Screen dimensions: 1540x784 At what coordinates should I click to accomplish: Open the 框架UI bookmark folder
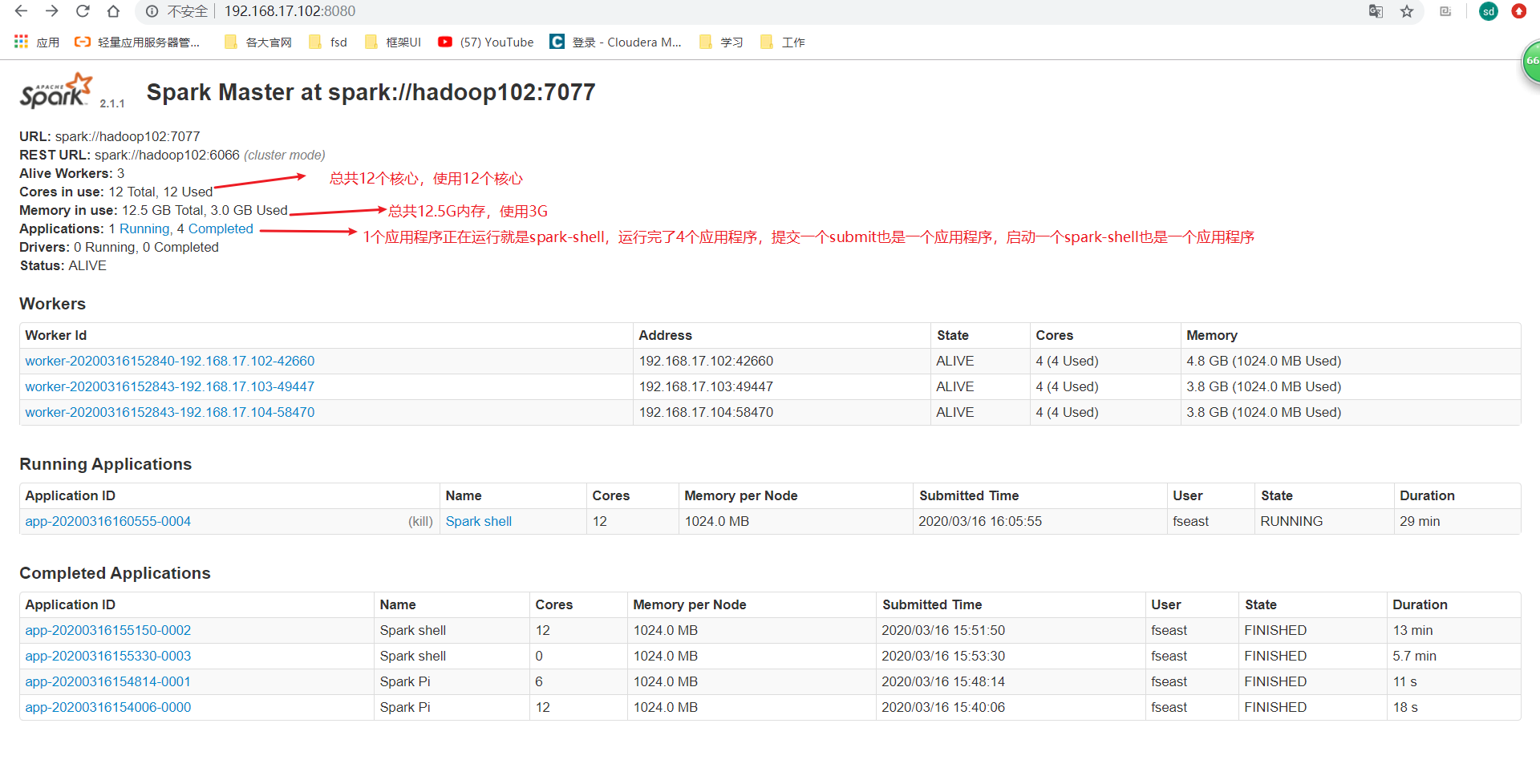(x=393, y=42)
